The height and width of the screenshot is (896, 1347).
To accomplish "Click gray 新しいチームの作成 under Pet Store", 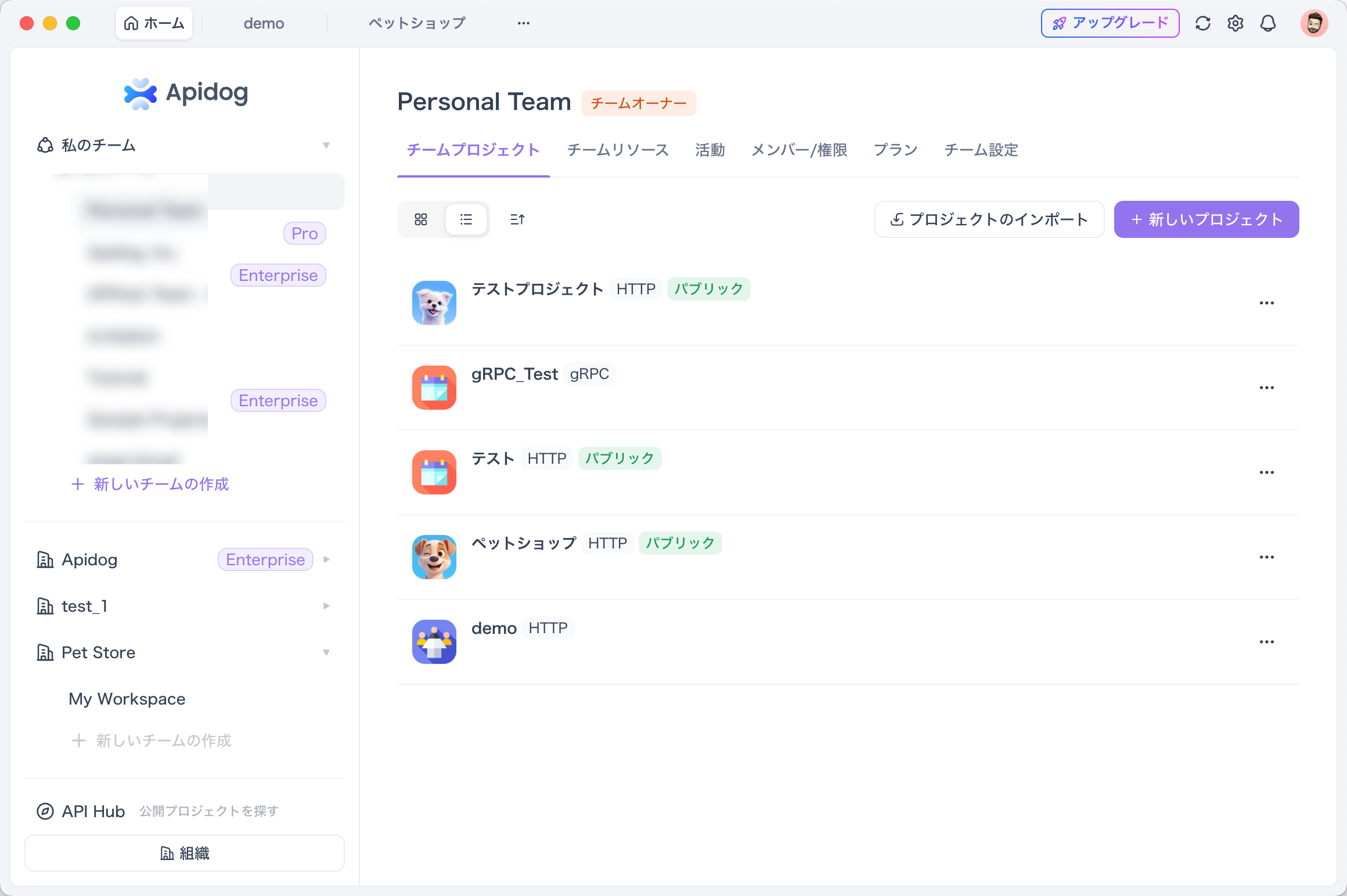I will coord(151,740).
